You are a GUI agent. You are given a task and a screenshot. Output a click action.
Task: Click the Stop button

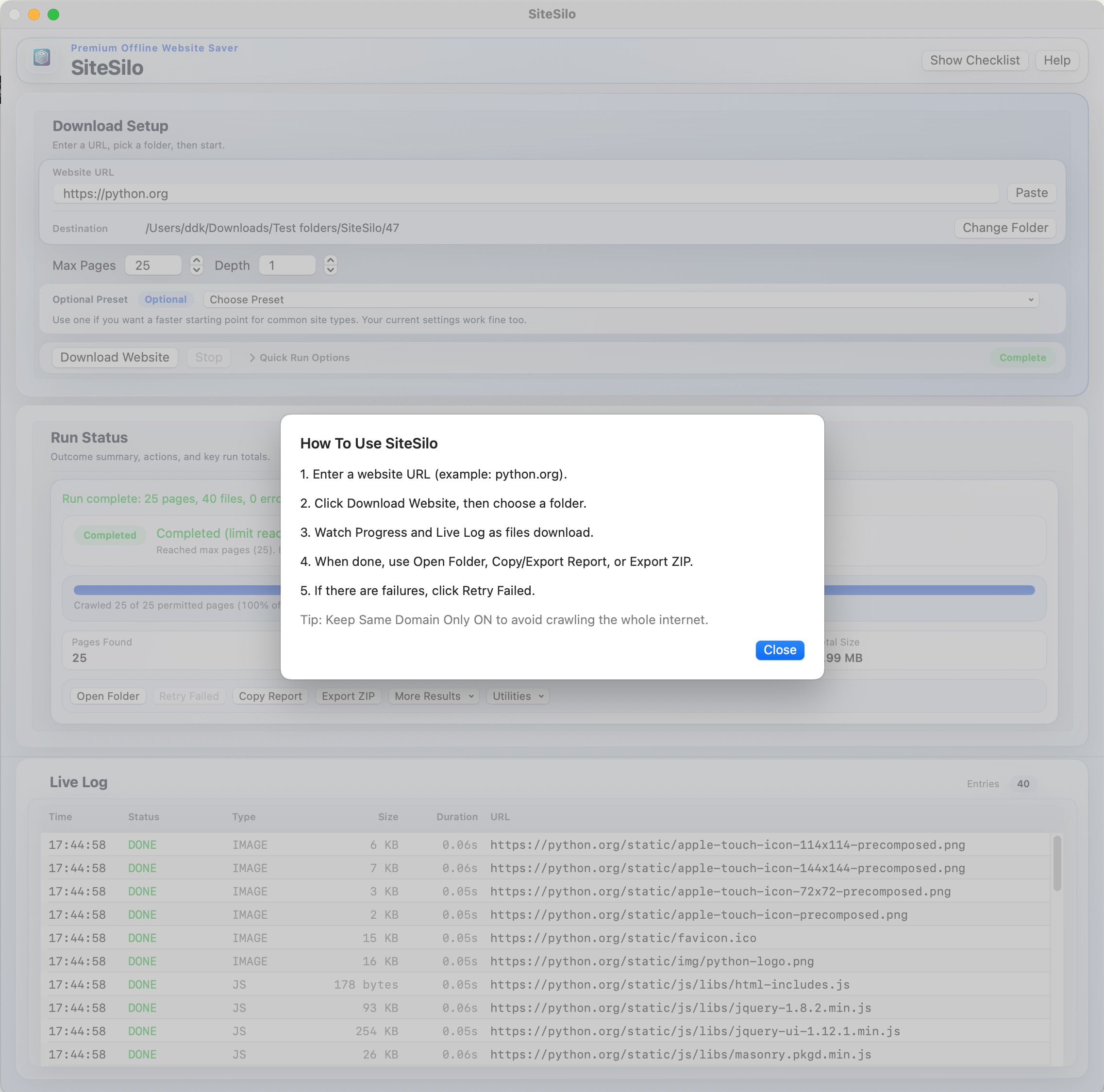(209, 358)
